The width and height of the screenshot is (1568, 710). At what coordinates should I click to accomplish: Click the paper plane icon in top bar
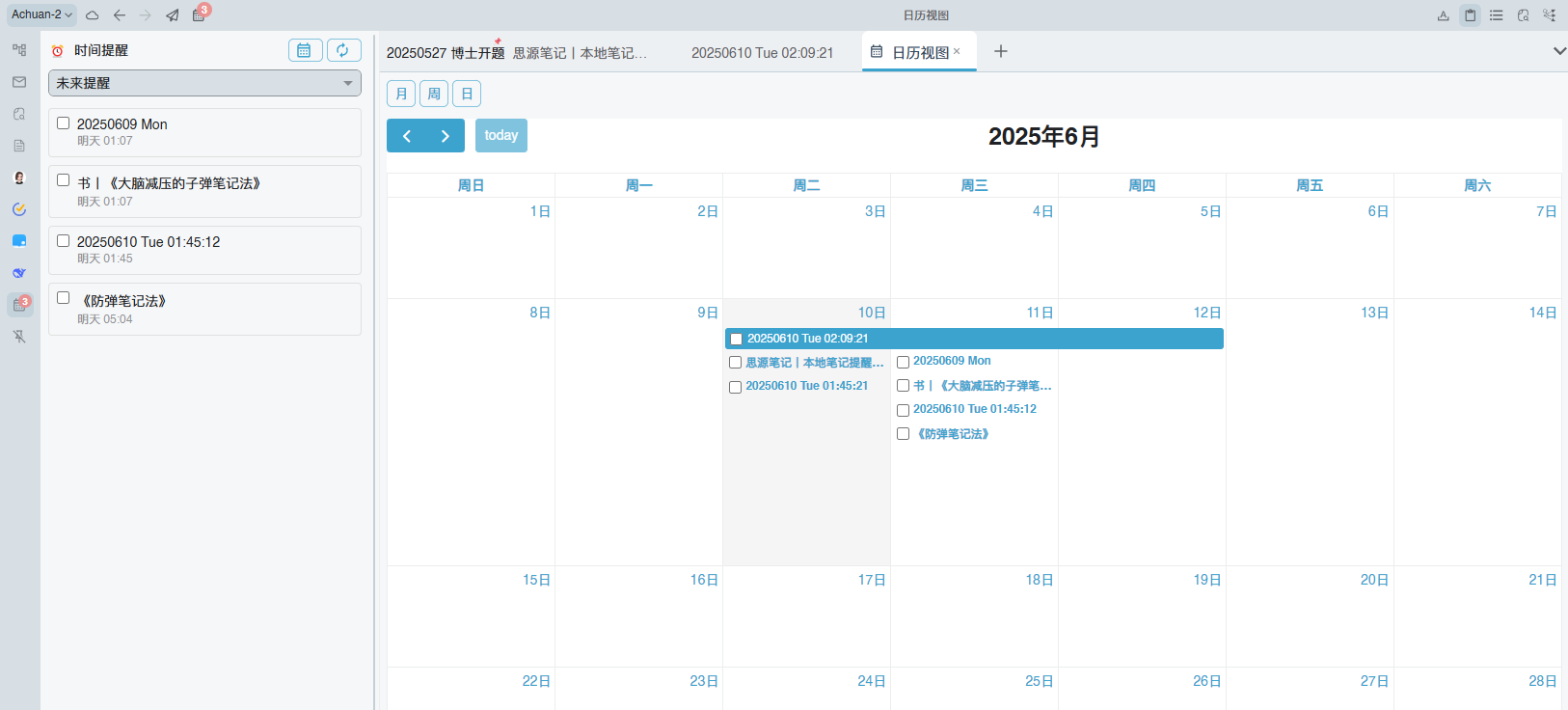pos(173,15)
